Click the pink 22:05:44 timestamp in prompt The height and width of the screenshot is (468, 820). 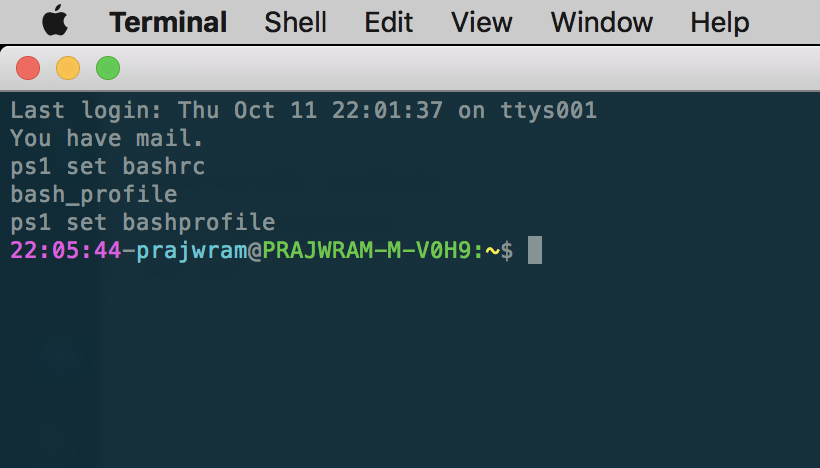[66, 250]
